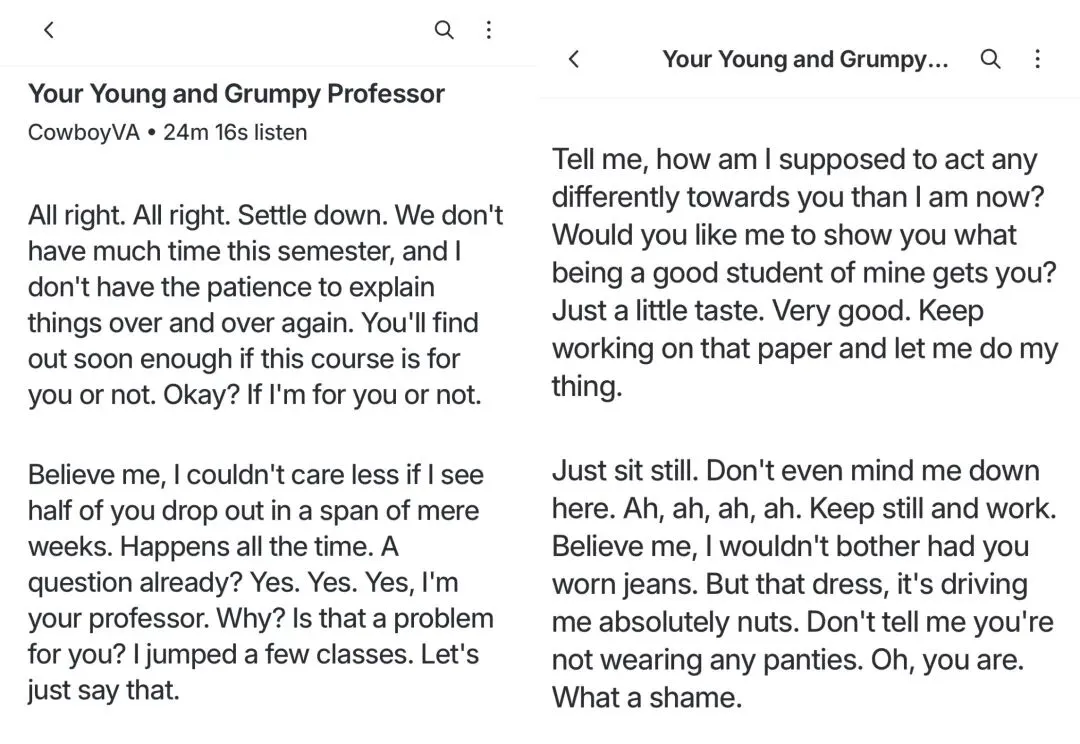
Task: Select the 'Your Young and Grumpy Professor' heading
Action: pyautogui.click(x=236, y=94)
